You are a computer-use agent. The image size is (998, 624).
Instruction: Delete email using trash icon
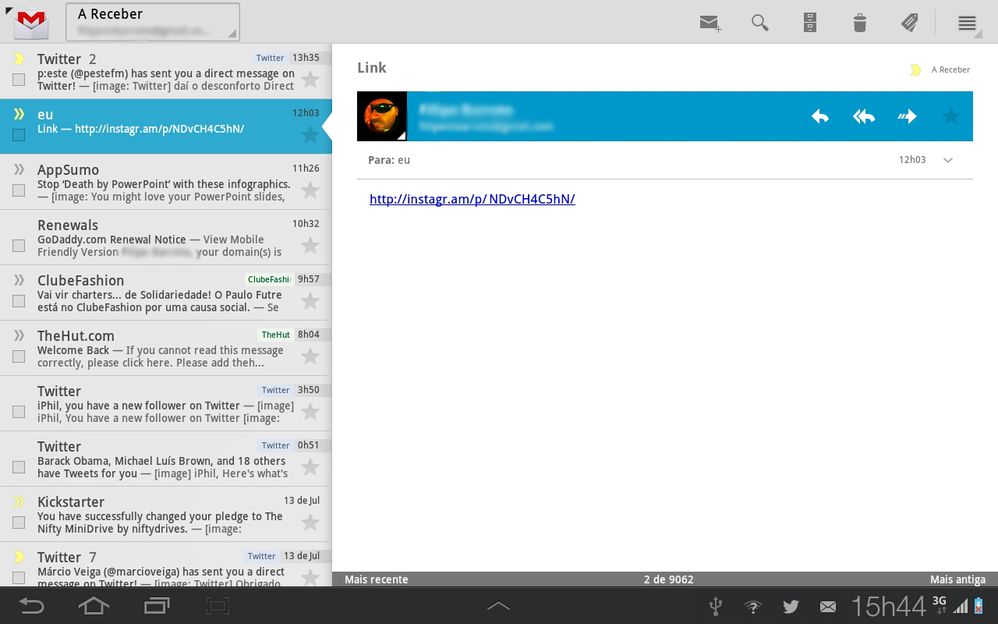[859, 23]
